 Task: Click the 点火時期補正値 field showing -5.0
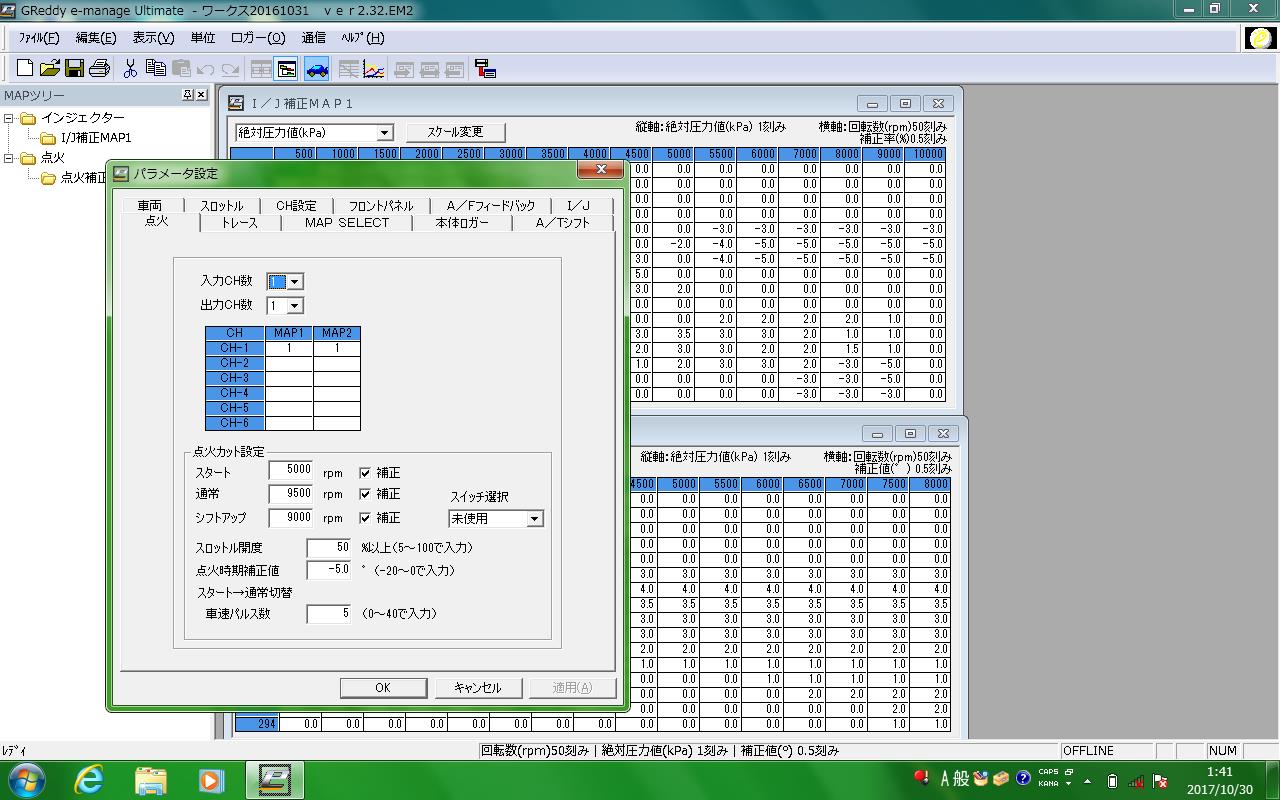tap(329, 570)
